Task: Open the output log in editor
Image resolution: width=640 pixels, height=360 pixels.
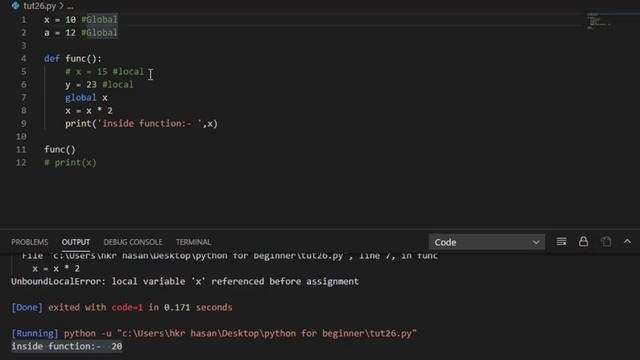Action: tap(606, 242)
